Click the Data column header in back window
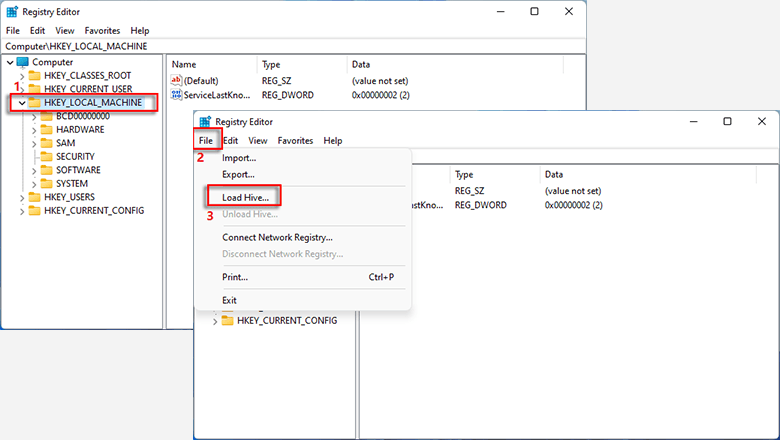The image size is (780, 440). click(x=361, y=64)
